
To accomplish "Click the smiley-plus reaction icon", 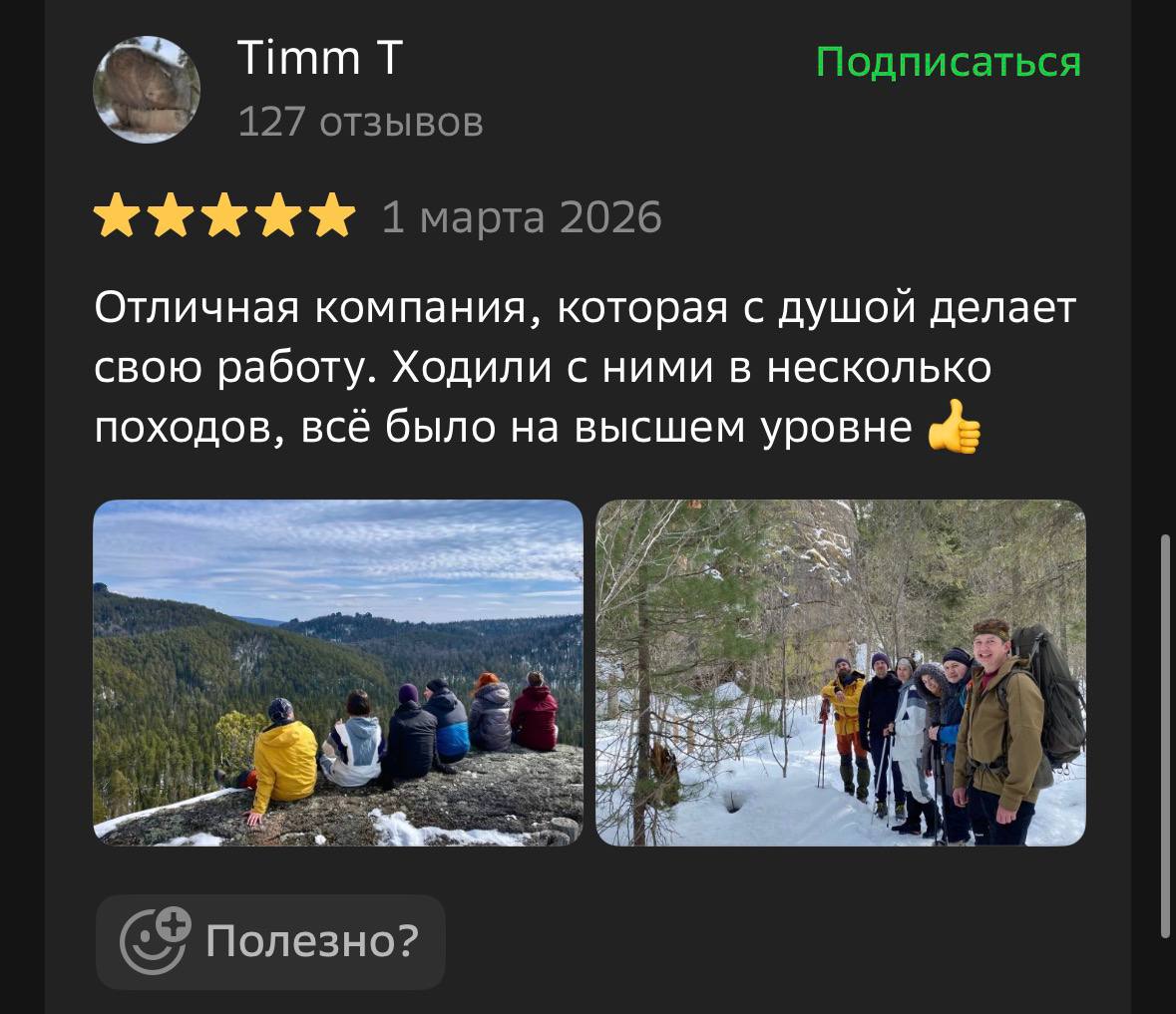I will (x=156, y=940).
